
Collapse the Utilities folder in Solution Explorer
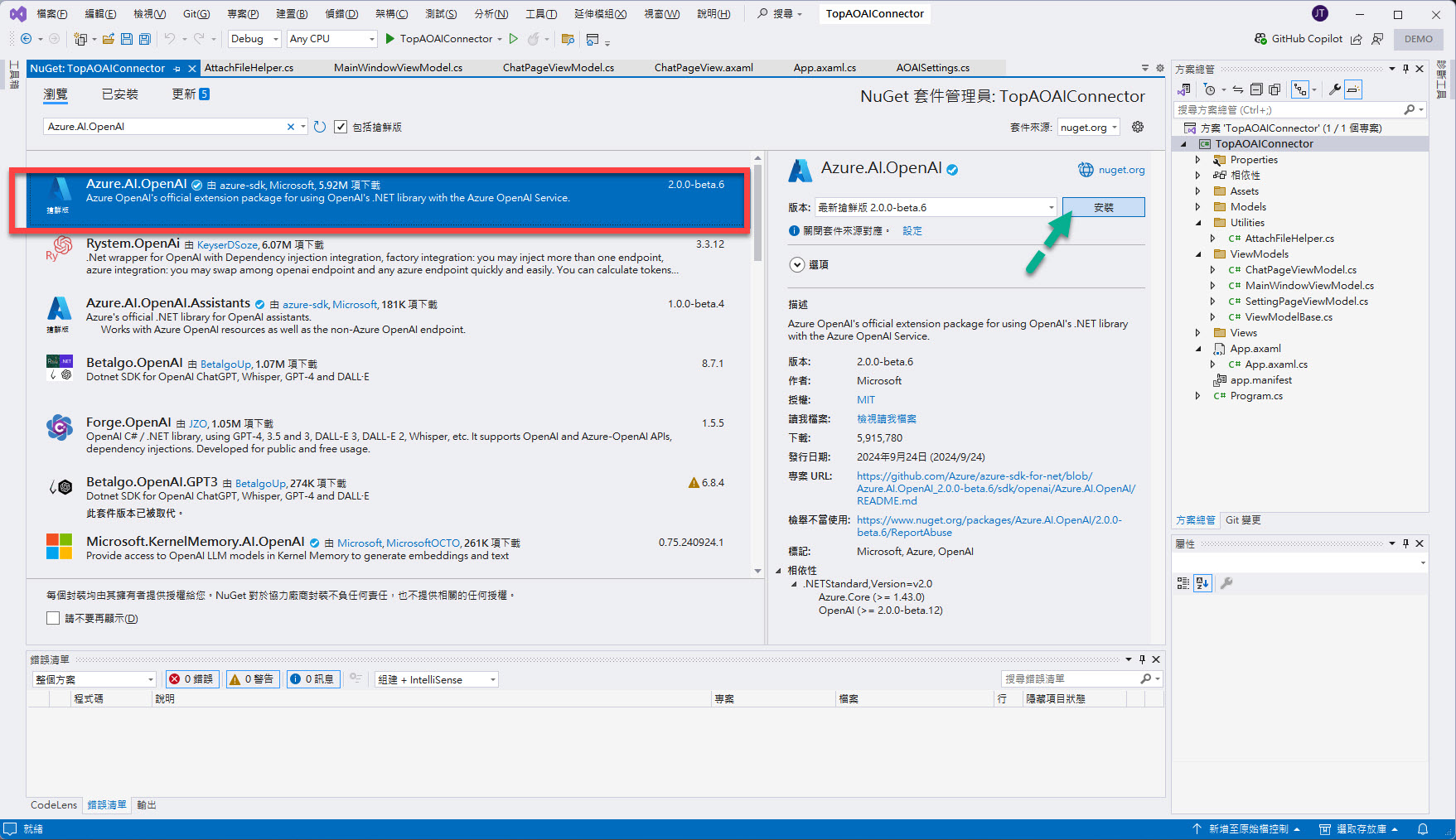click(x=1198, y=223)
